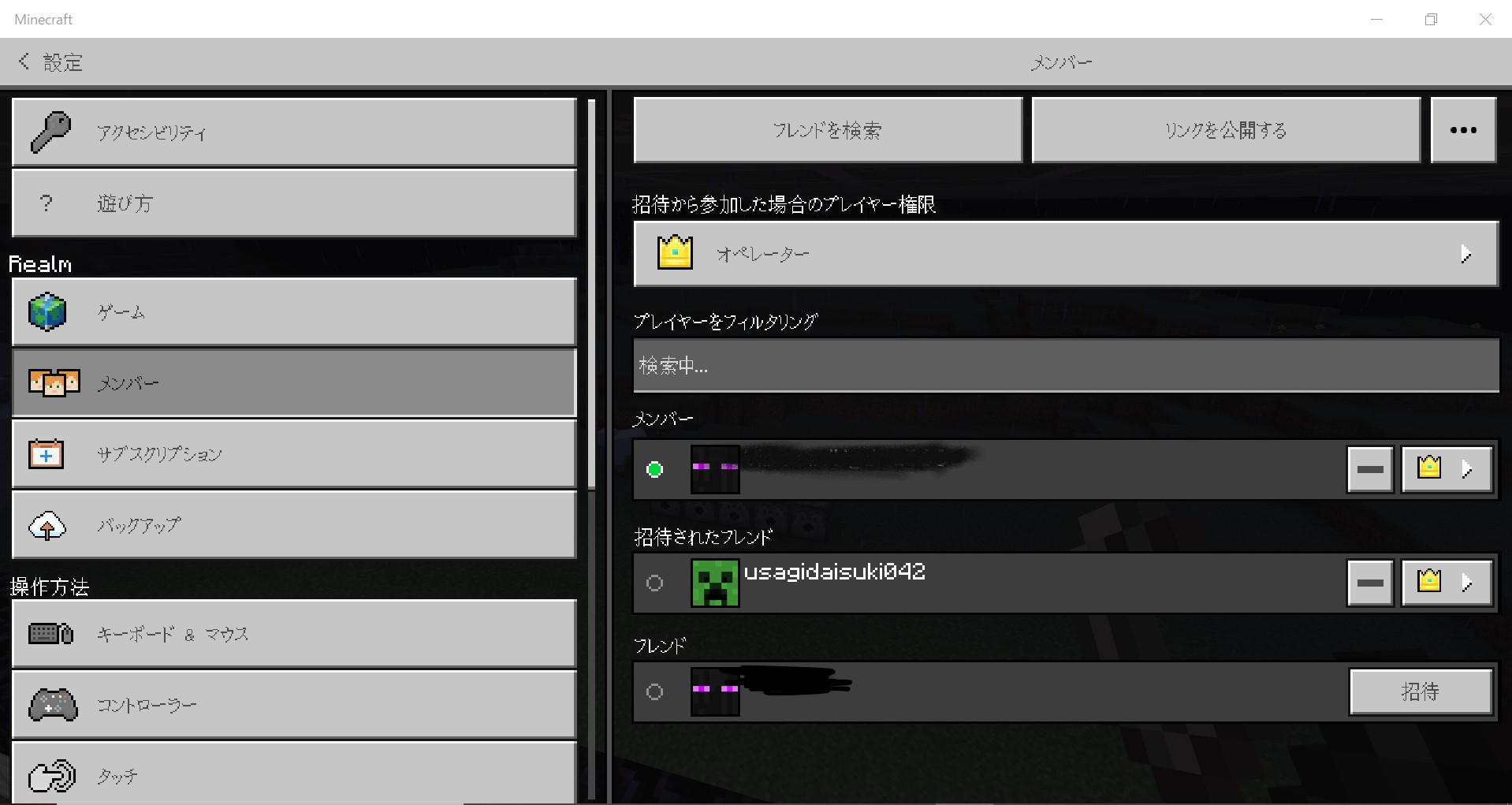This screenshot has width=1512, height=805.
Task: Select the ゲーム globe icon entry
Action: (x=293, y=311)
